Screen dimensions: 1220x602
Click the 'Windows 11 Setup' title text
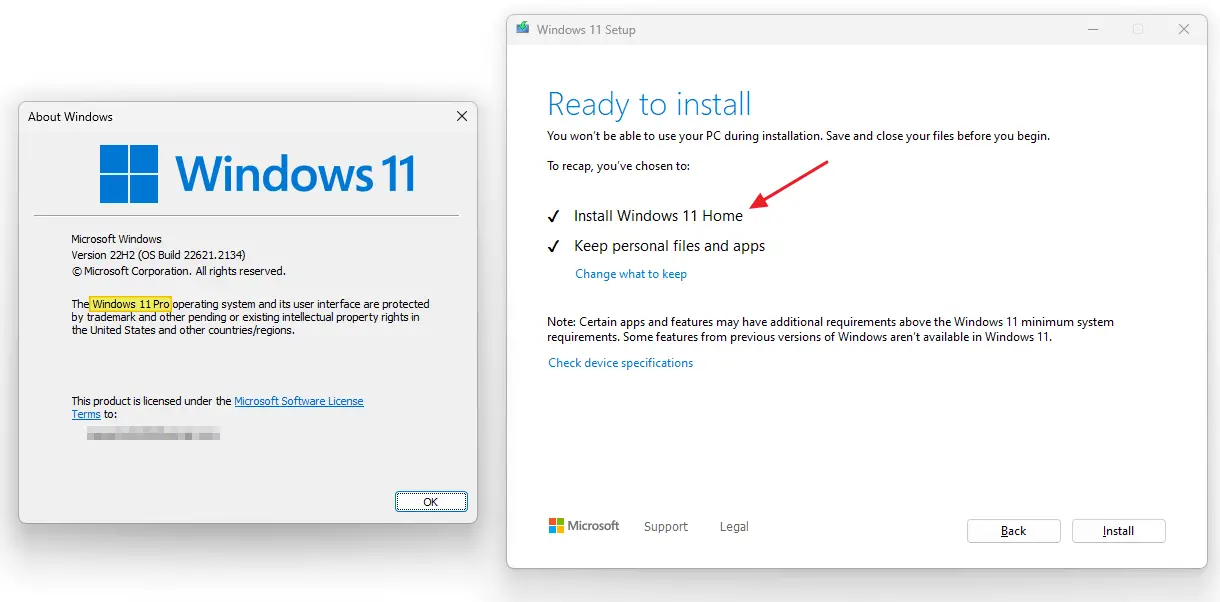586,30
